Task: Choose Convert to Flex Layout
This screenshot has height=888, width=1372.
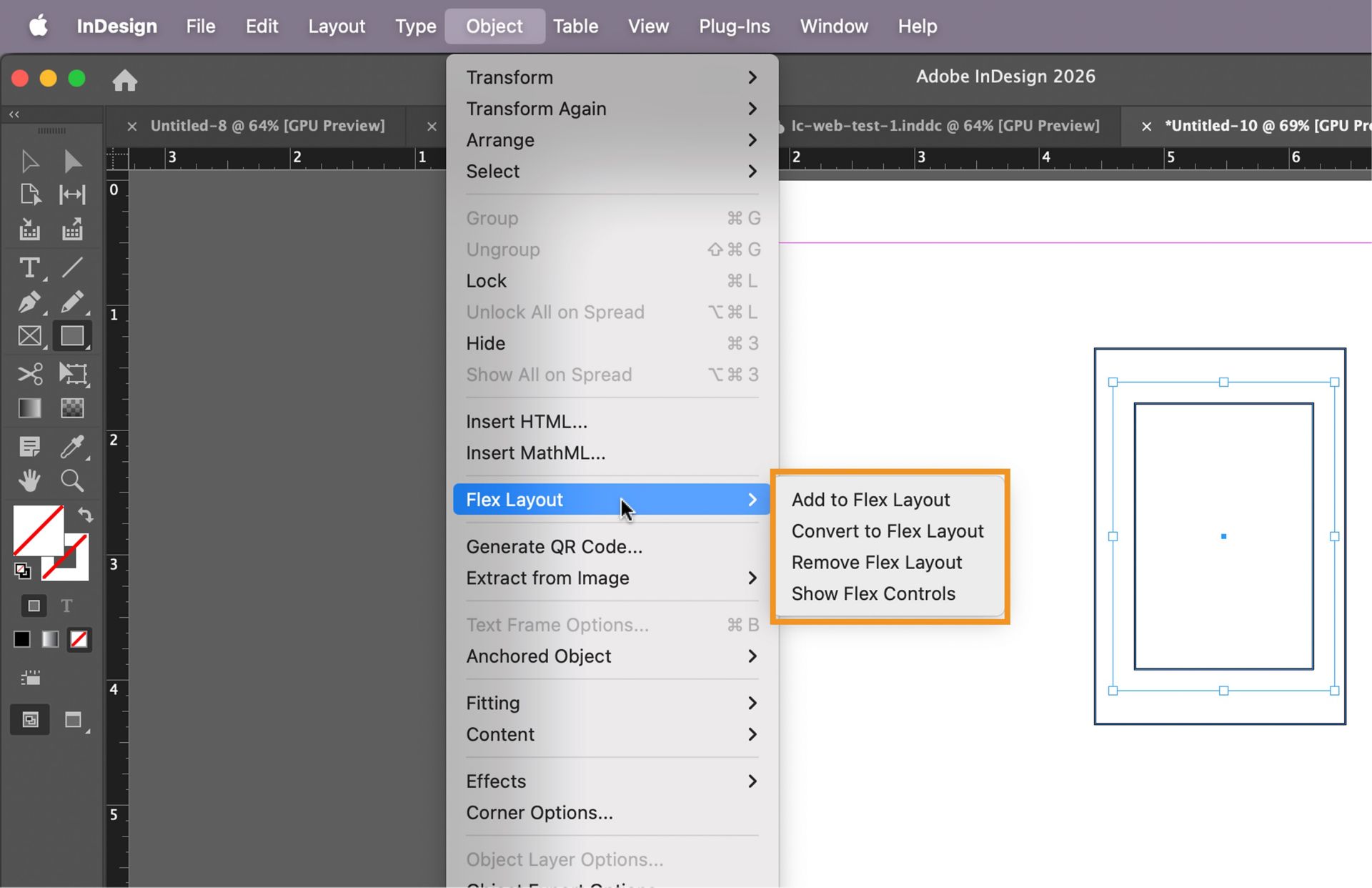Action: point(888,531)
